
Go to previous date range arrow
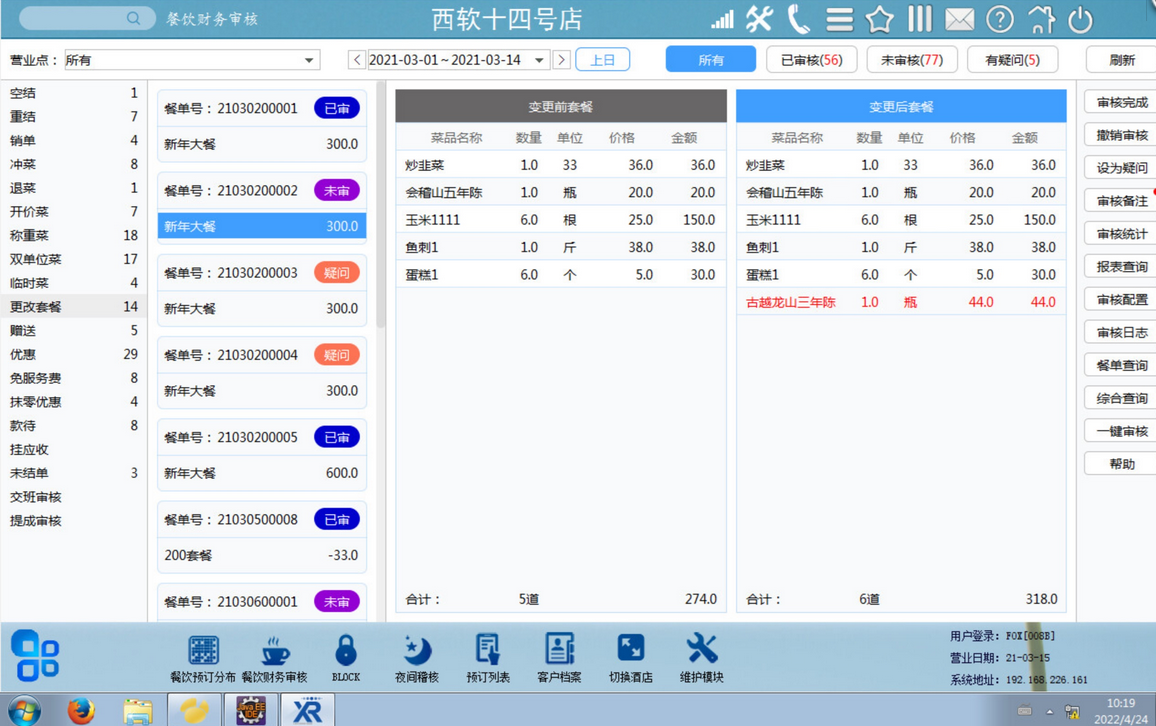click(x=357, y=60)
